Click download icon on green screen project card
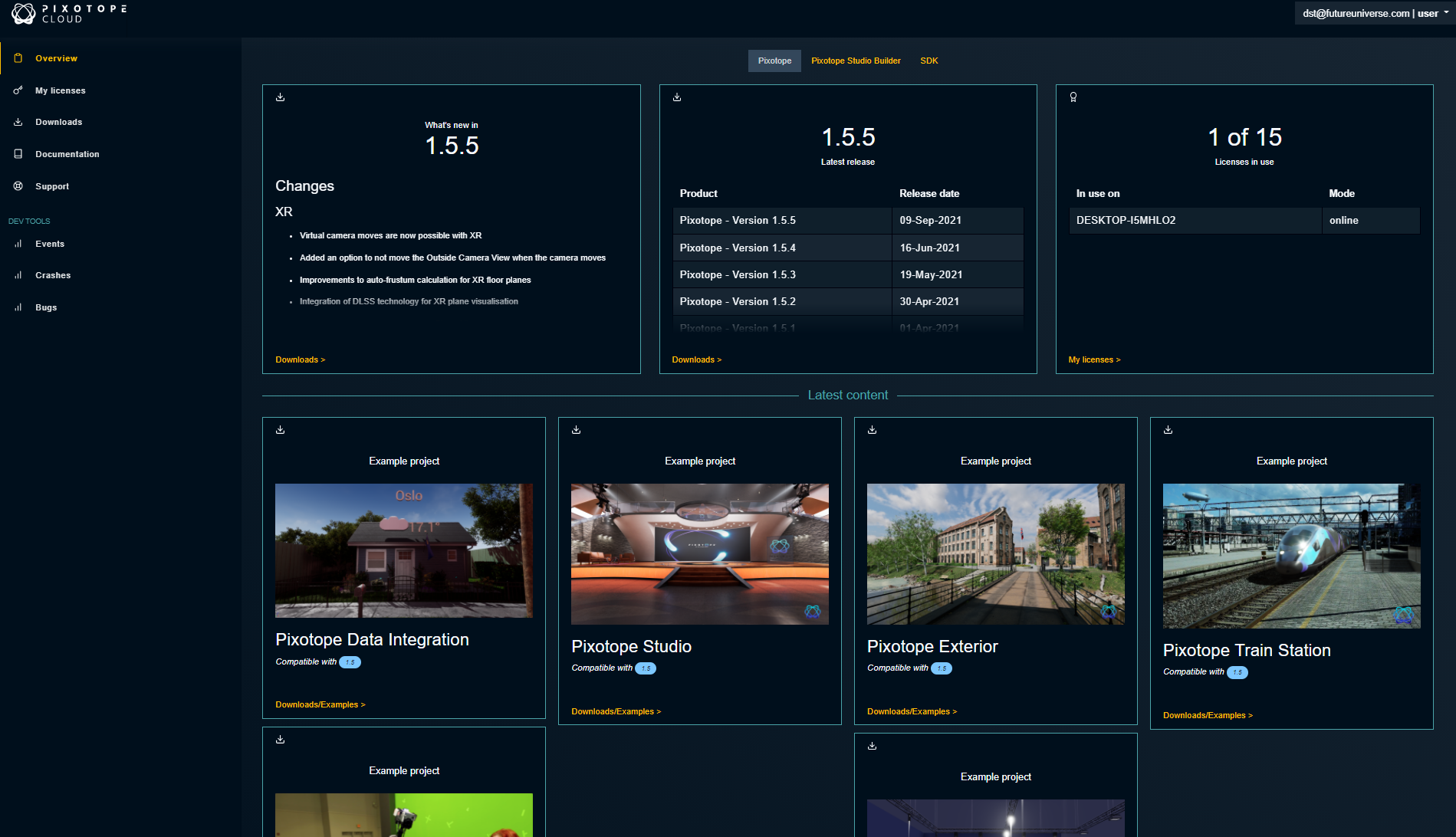 pyautogui.click(x=281, y=740)
